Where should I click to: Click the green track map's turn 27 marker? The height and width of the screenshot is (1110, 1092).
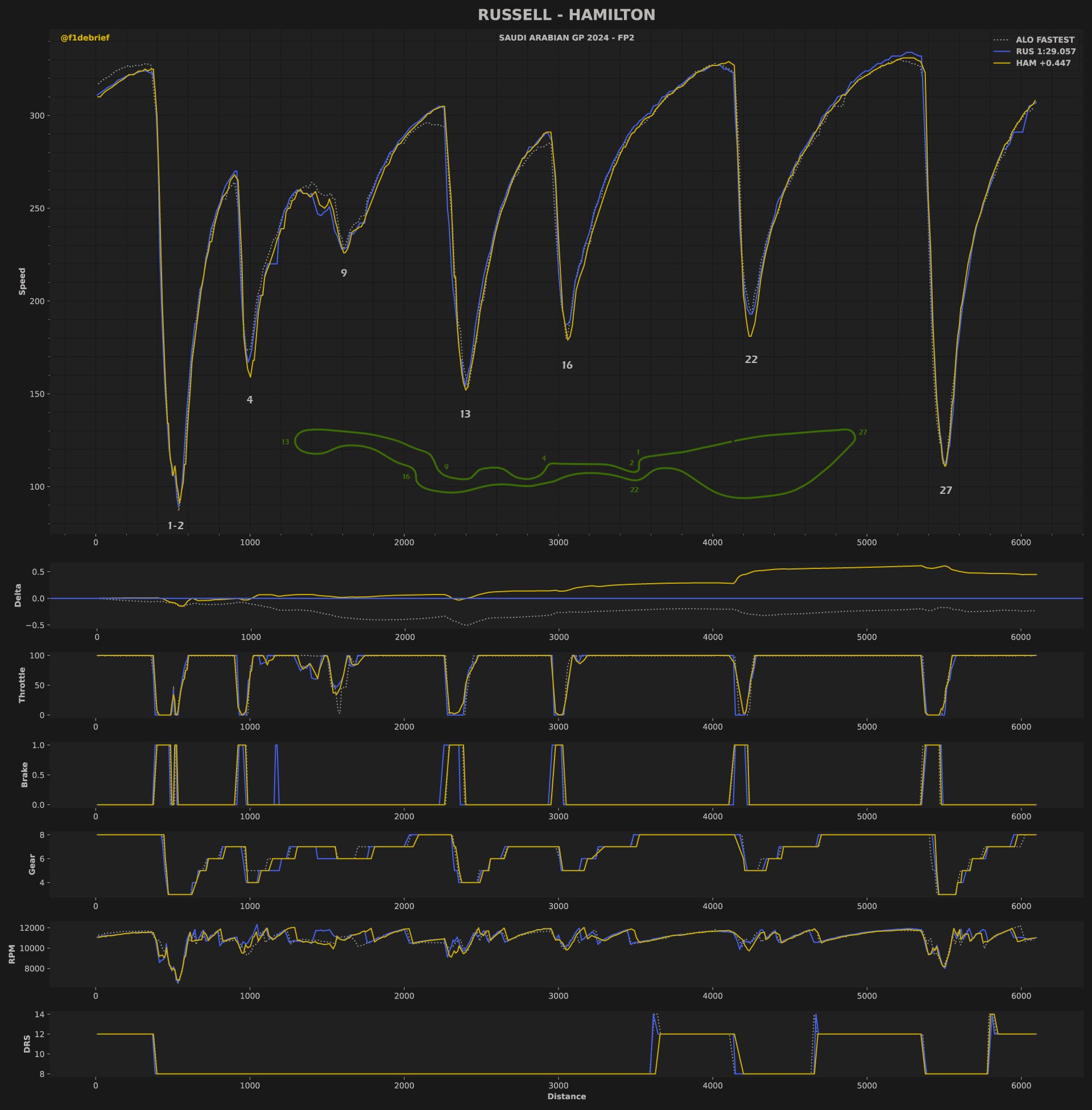point(863,432)
